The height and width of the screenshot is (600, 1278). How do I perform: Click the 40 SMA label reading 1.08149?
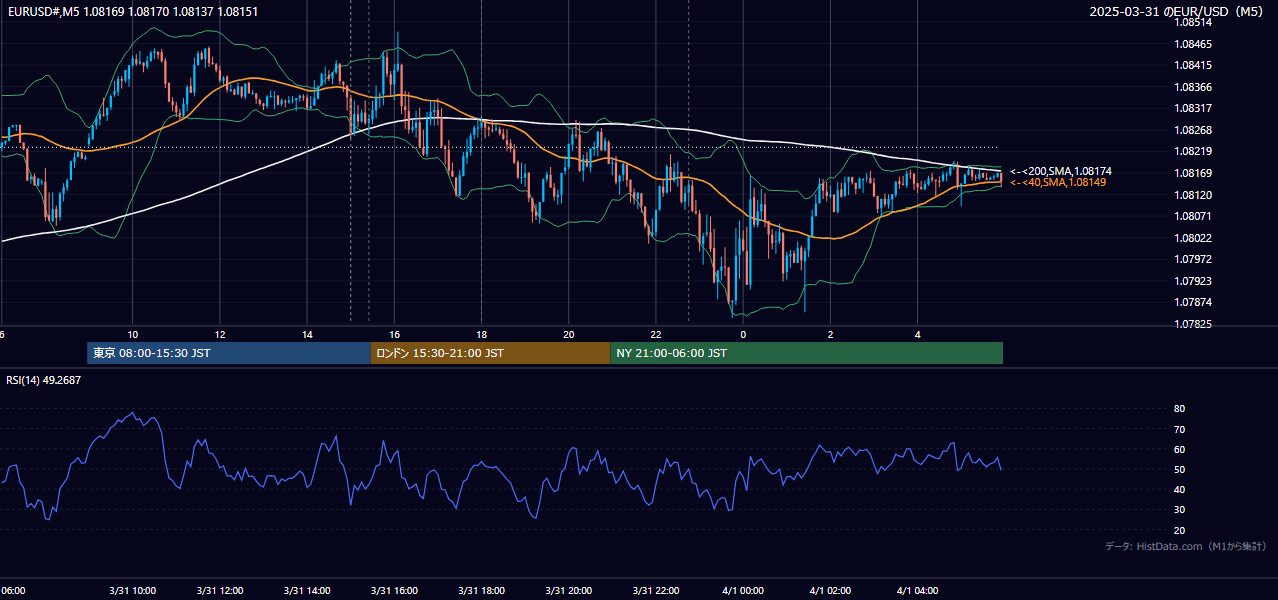coord(1058,183)
